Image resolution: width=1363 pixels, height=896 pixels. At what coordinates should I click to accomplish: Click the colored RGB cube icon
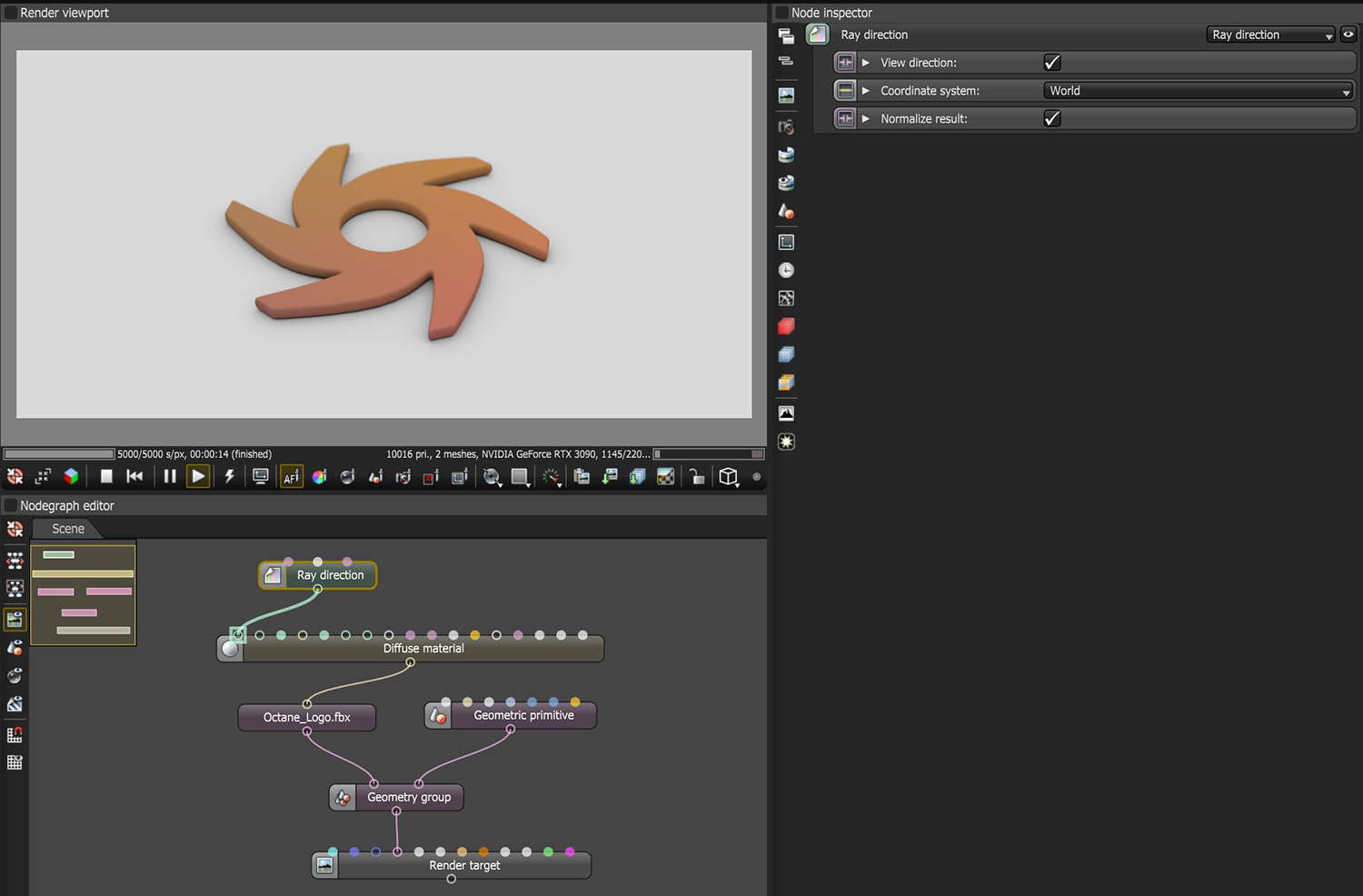tap(71, 476)
